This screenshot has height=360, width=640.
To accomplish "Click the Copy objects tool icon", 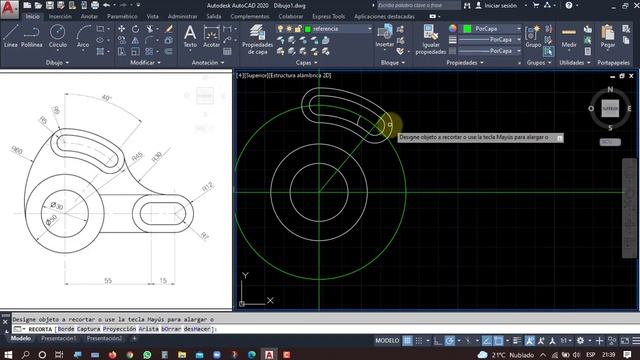I will click(122, 40).
